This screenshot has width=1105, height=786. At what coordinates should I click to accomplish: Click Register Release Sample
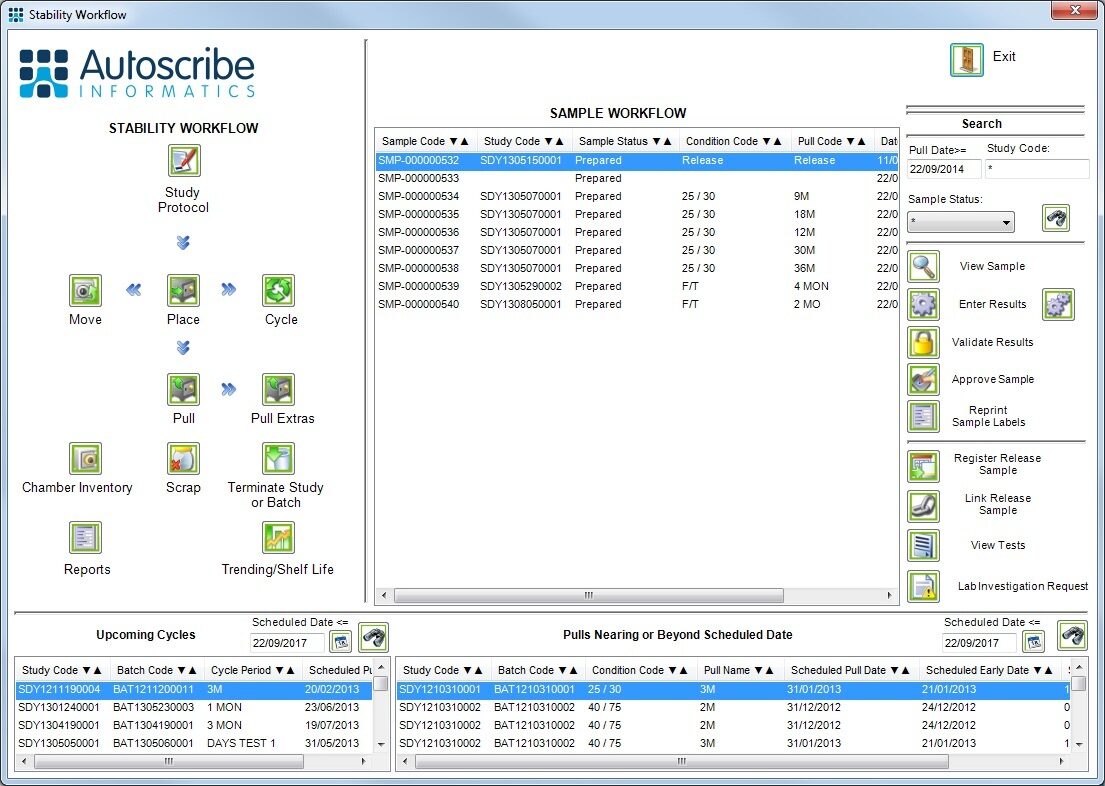922,465
